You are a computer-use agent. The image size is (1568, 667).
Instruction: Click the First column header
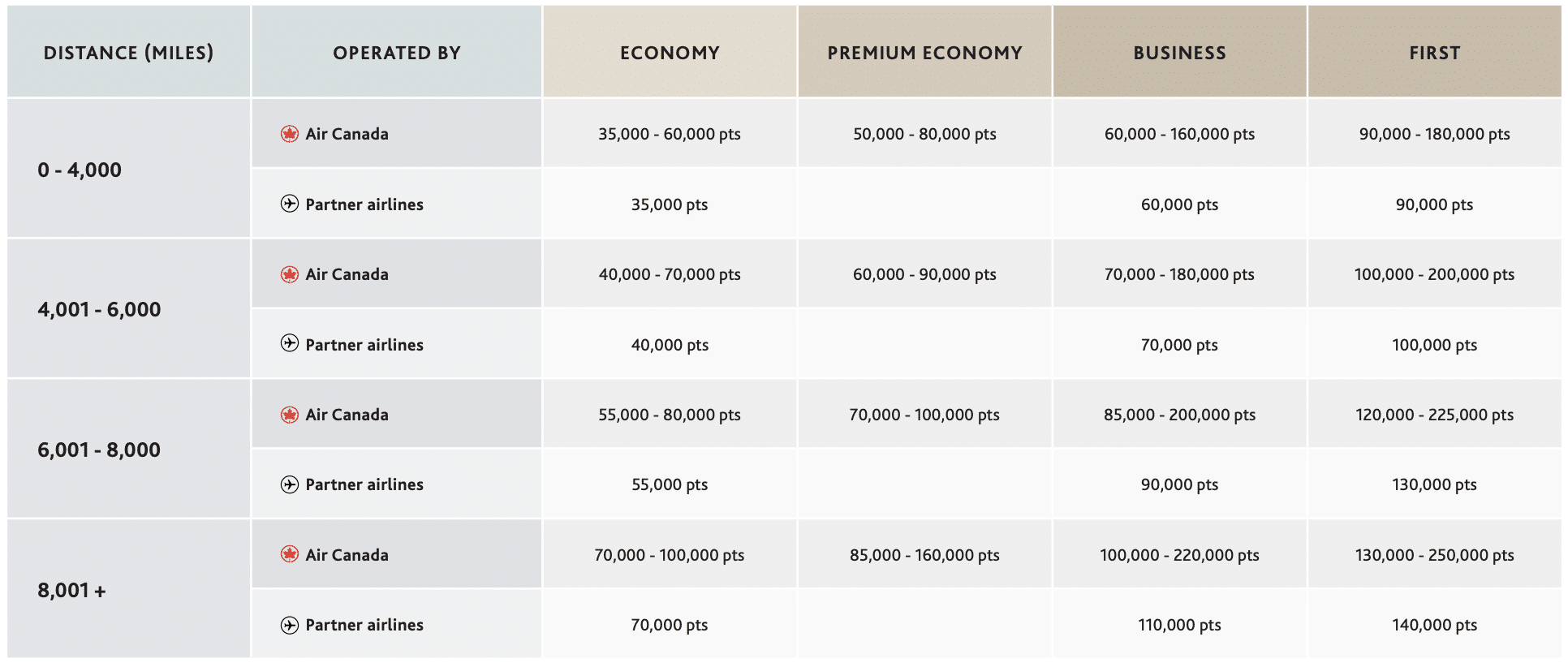(x=1434, y=53)
